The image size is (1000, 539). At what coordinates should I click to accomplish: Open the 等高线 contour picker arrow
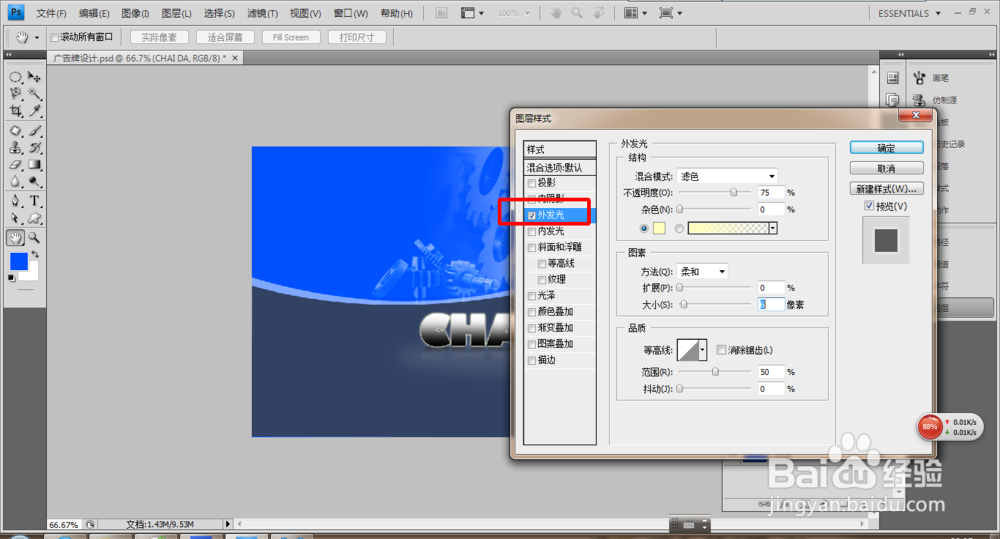click(x=702, y=350)
